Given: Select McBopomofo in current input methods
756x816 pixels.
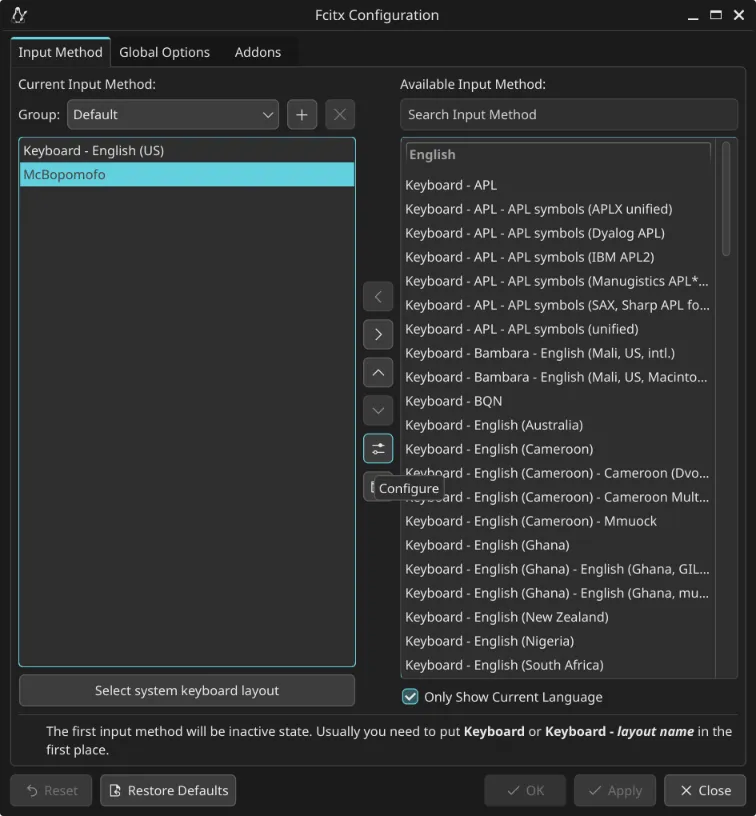Looking at the screenshot, I should point(187,174).
